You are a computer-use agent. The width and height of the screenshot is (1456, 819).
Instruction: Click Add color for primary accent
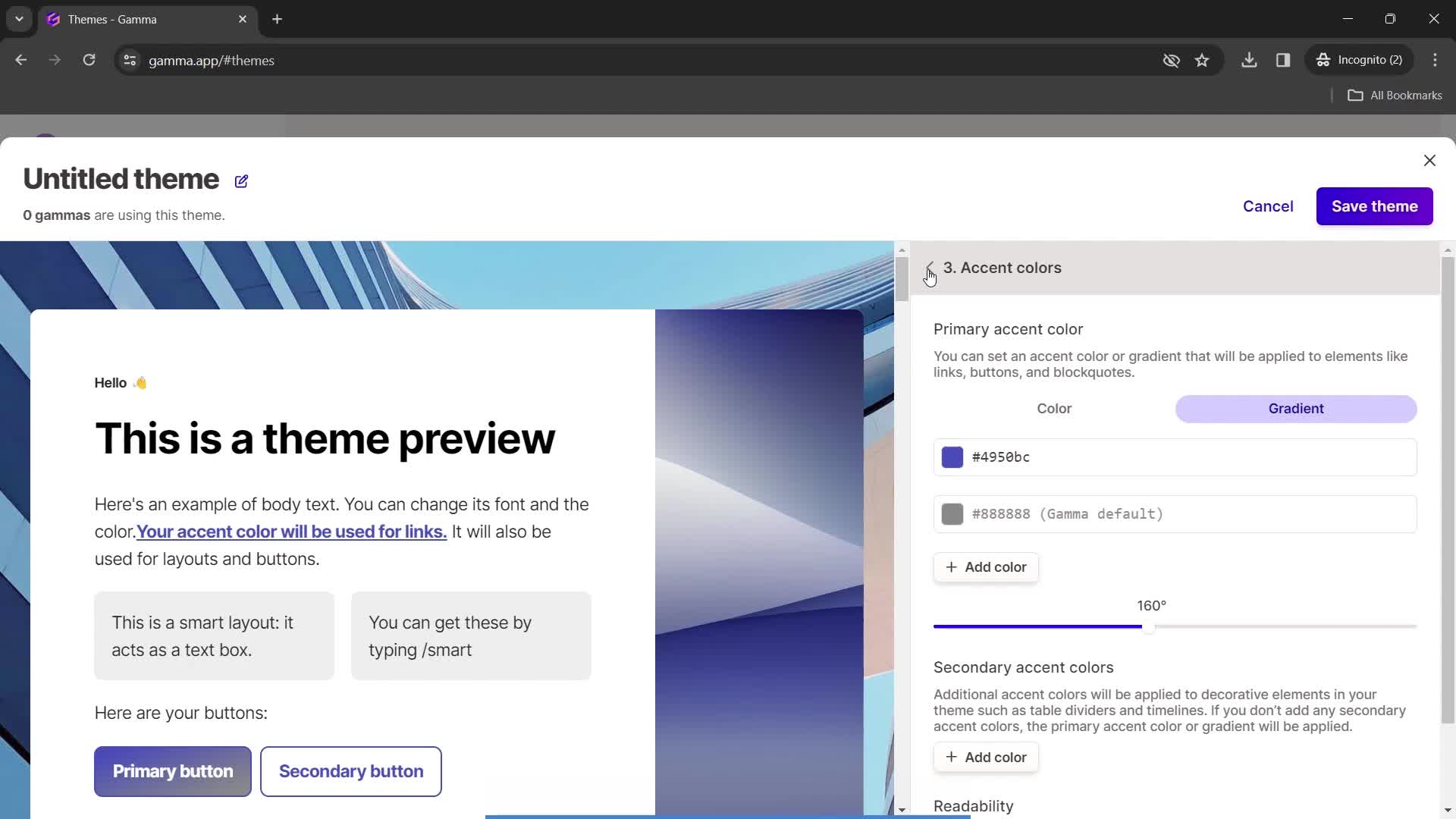(x=987, y=567)
